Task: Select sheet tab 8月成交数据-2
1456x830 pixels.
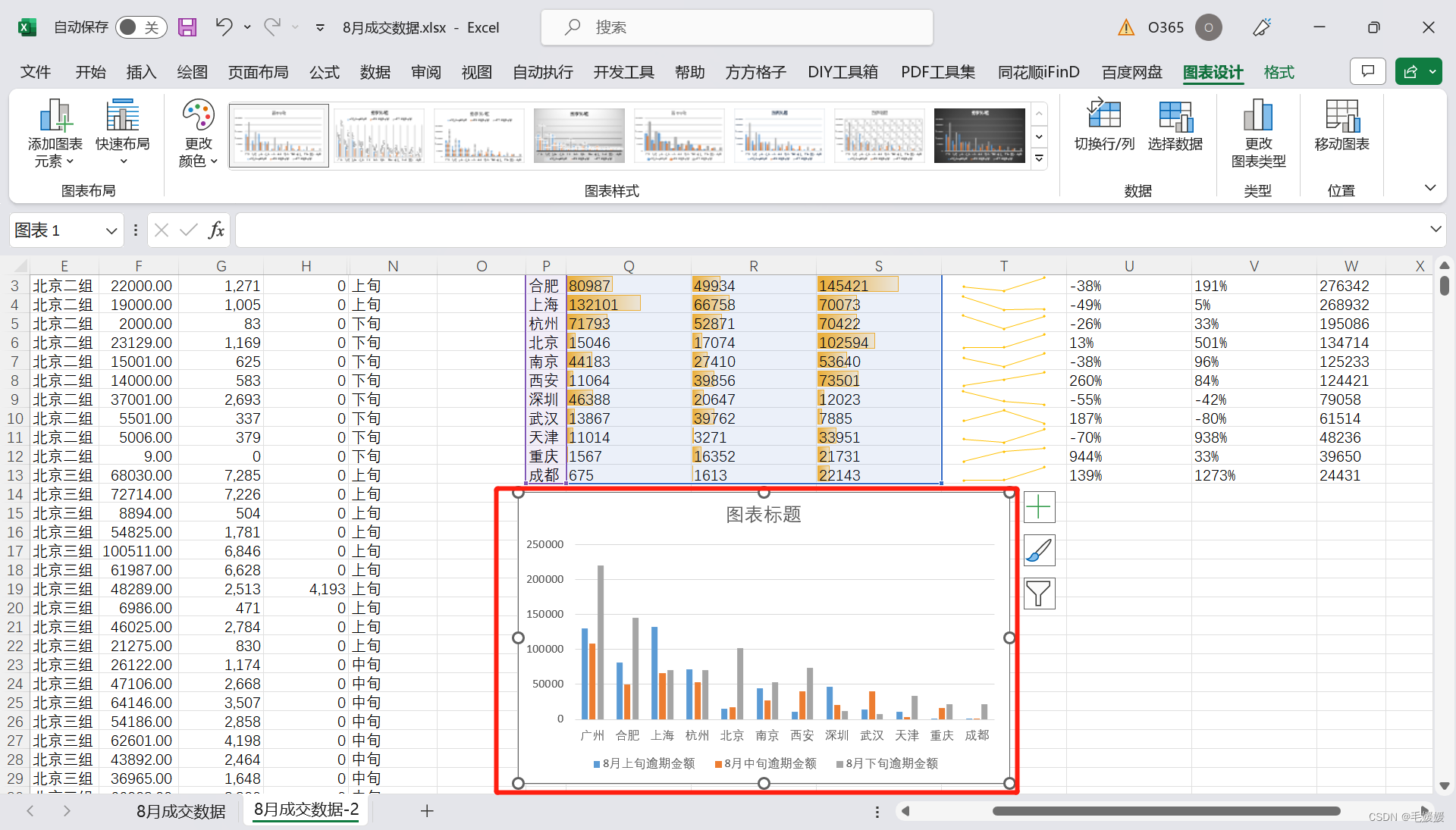Action: pyautogui.click(x=306, y=810)
